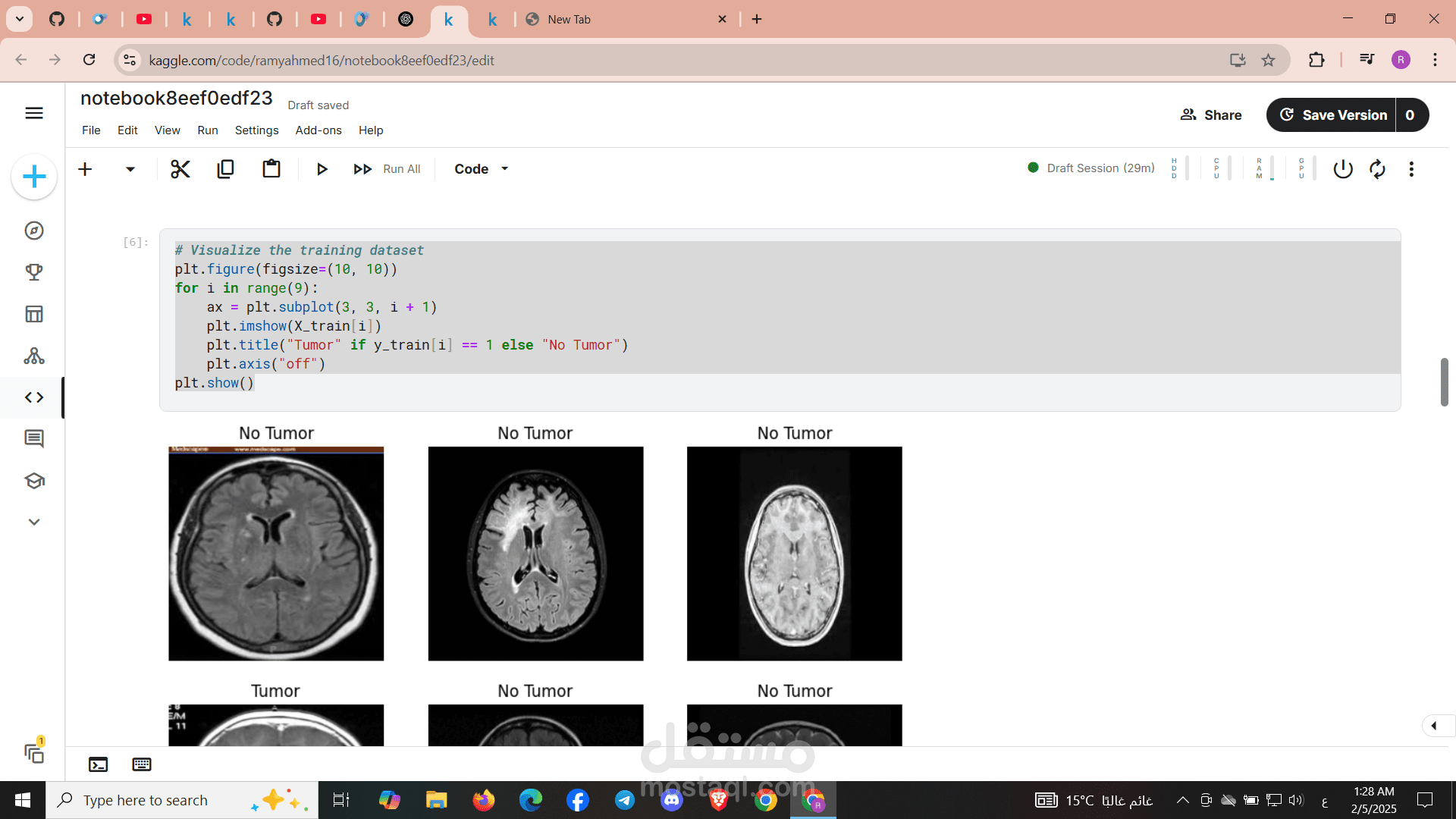Run the current cell
Viewport: 1456px width, 819px height.
tap(322, 169)
